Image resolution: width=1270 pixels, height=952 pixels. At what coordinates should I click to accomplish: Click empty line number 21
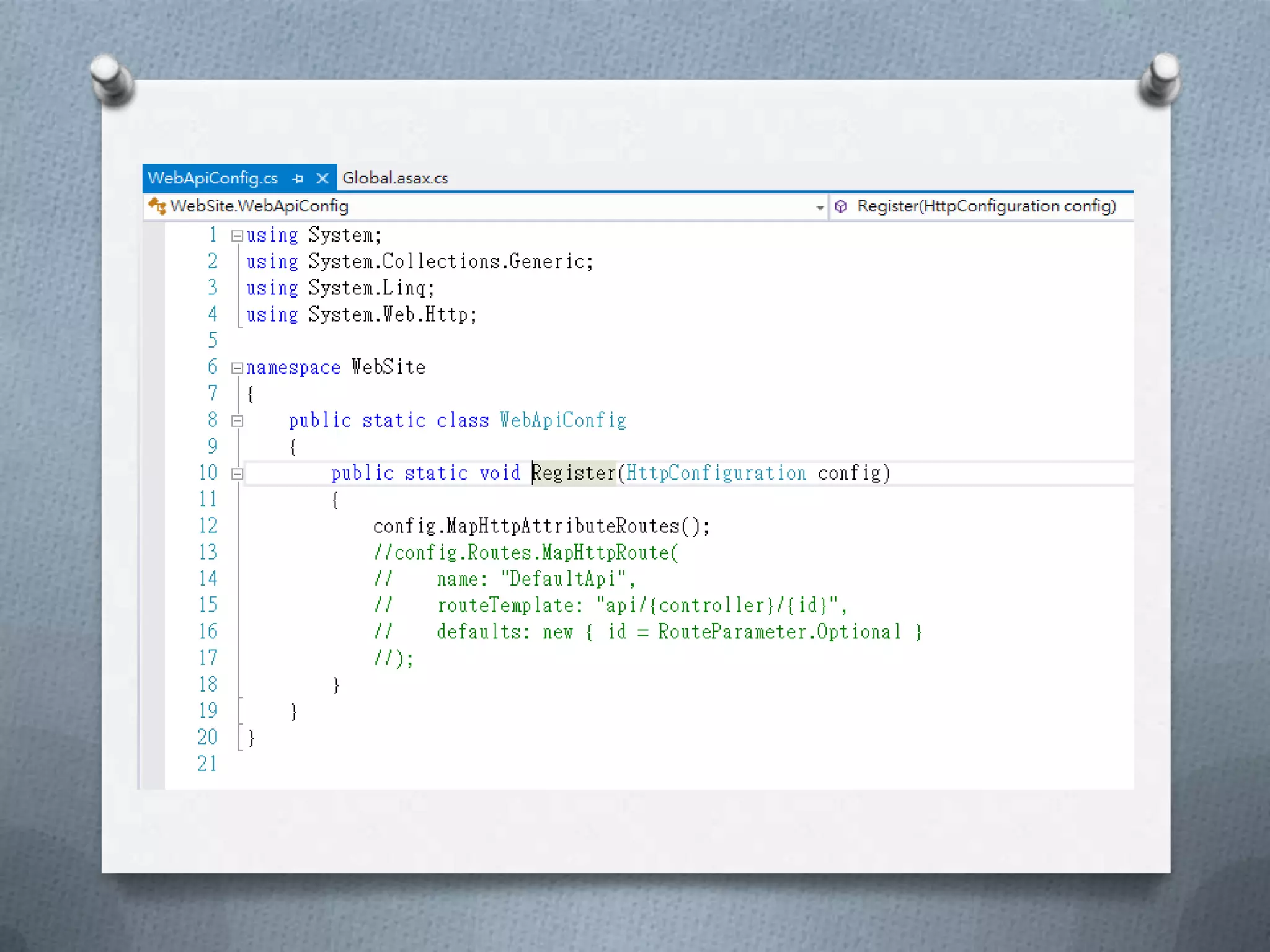point(207,764)
